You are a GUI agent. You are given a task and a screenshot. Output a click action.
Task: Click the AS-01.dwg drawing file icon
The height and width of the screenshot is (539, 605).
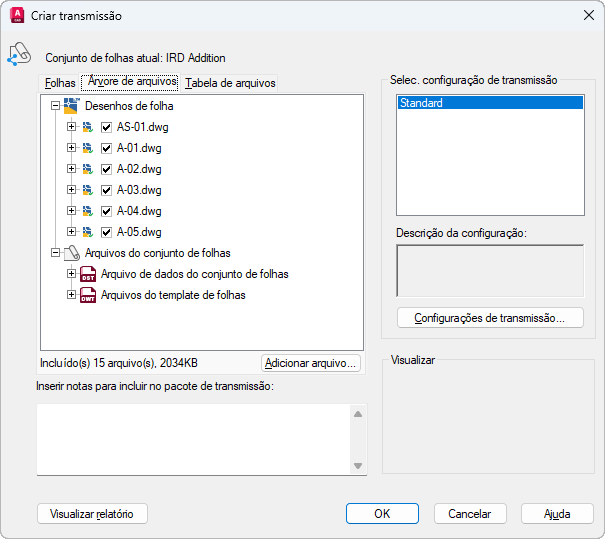(x=88, y=127)
